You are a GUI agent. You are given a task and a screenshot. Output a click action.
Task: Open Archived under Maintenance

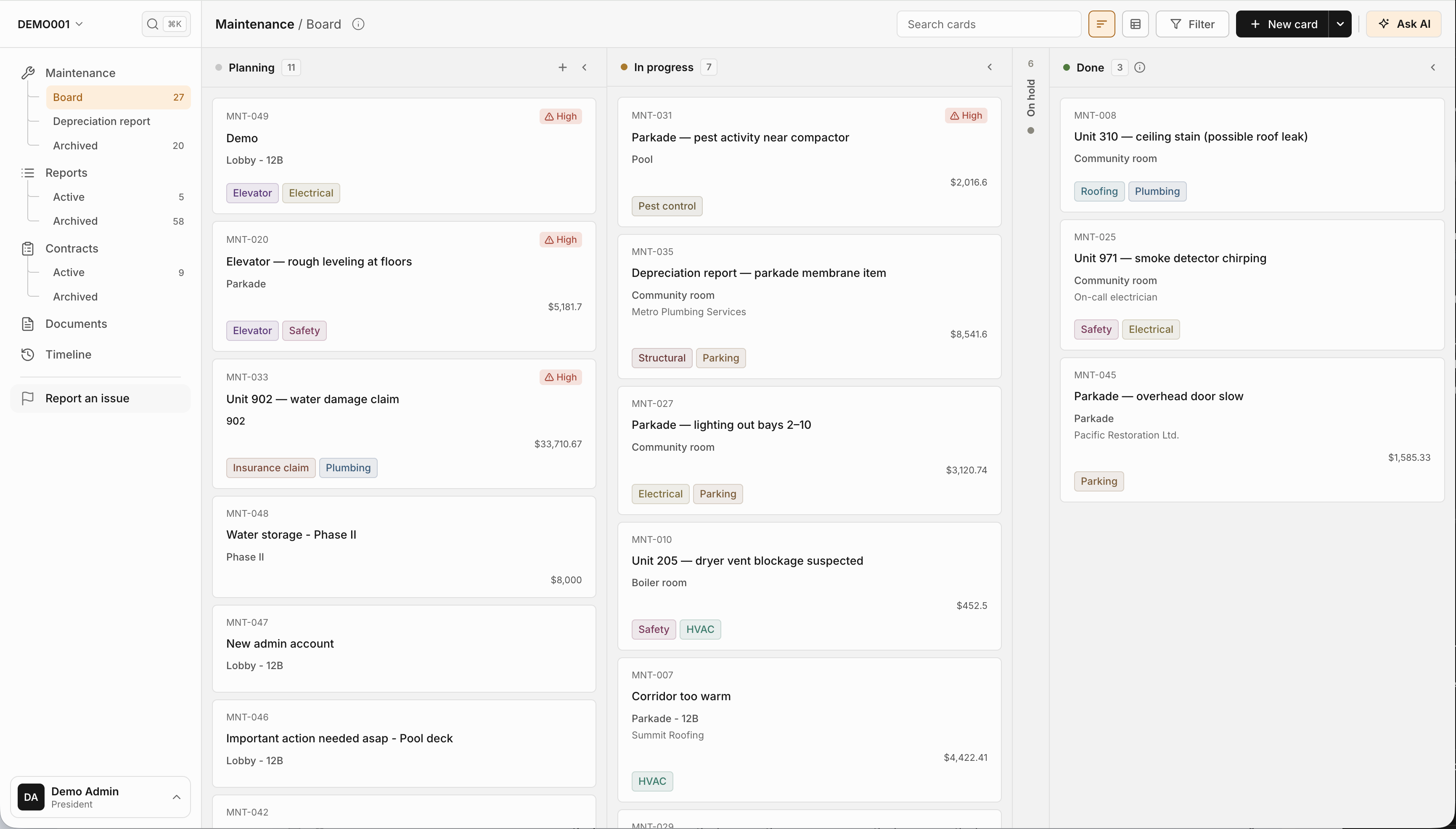[x=118, y=145]
